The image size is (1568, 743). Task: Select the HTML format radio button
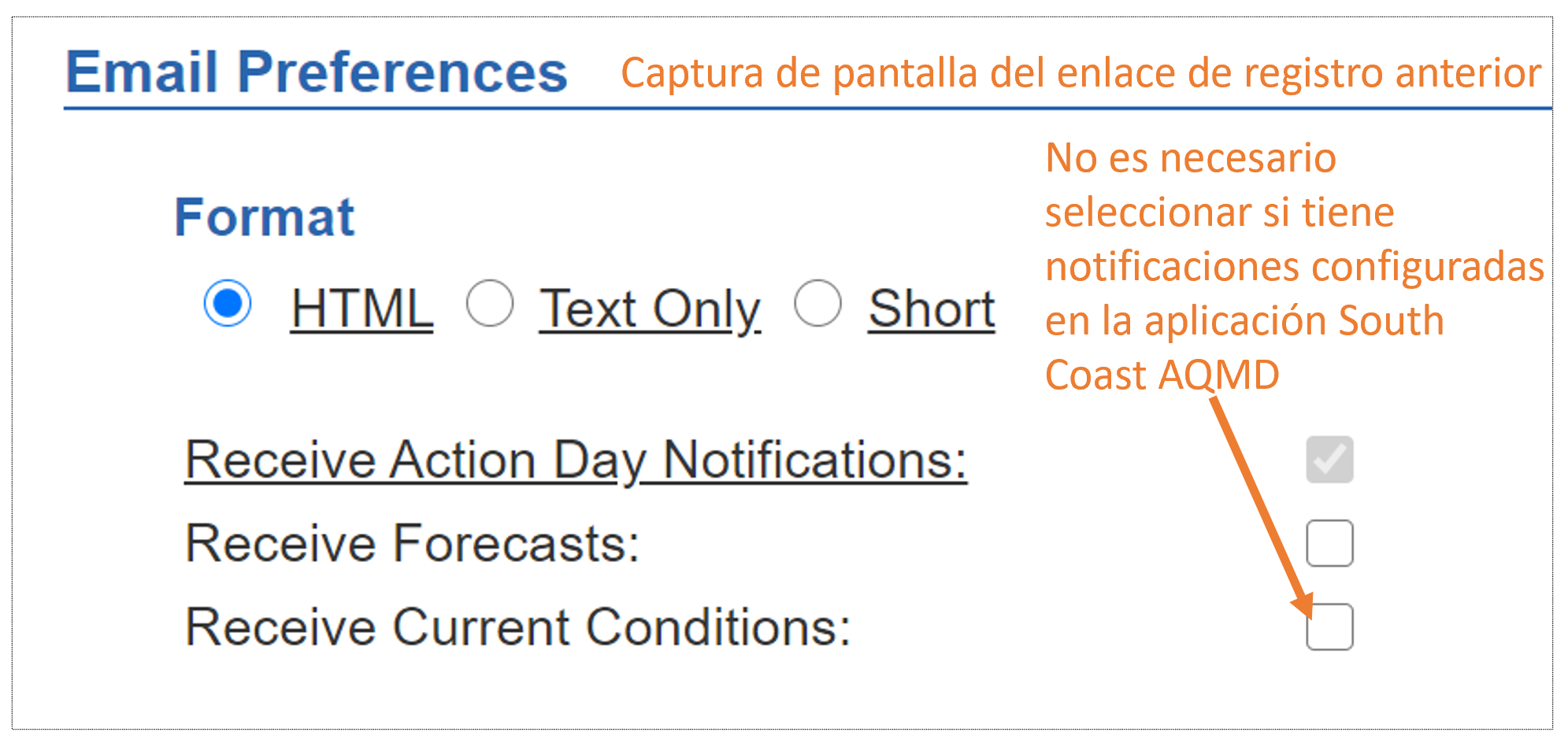click(228, 303)
